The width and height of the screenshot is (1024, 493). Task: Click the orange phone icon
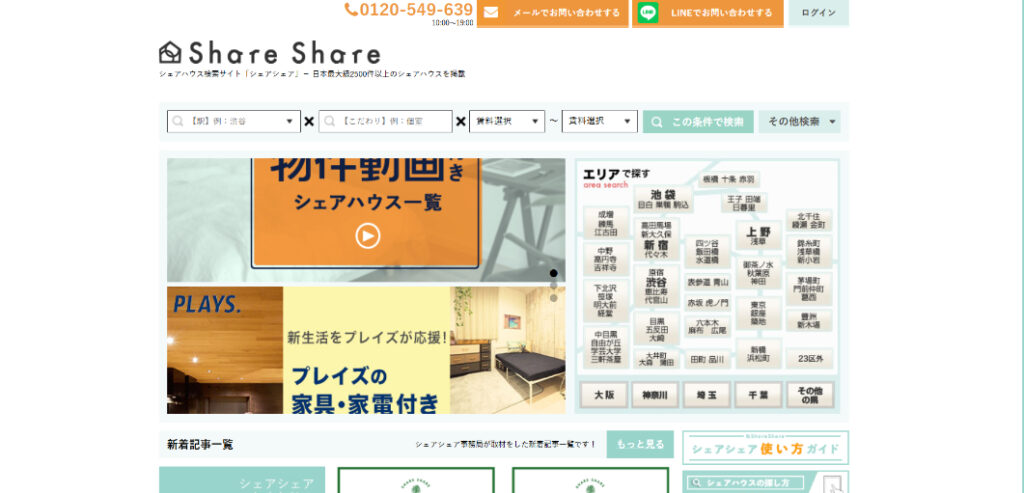(x=351, y=9)
